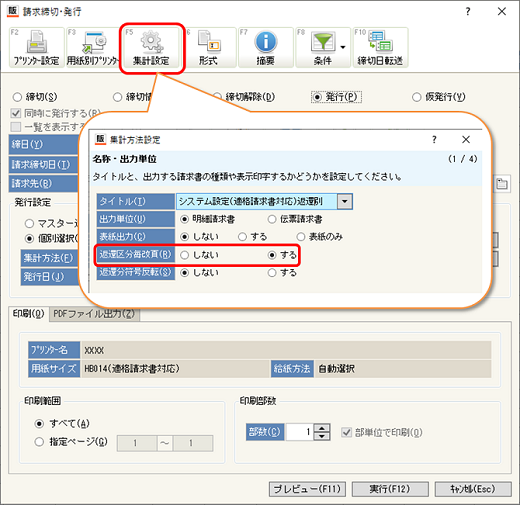Click the 部数 number input field
The image size is (520, 505).
299,432
